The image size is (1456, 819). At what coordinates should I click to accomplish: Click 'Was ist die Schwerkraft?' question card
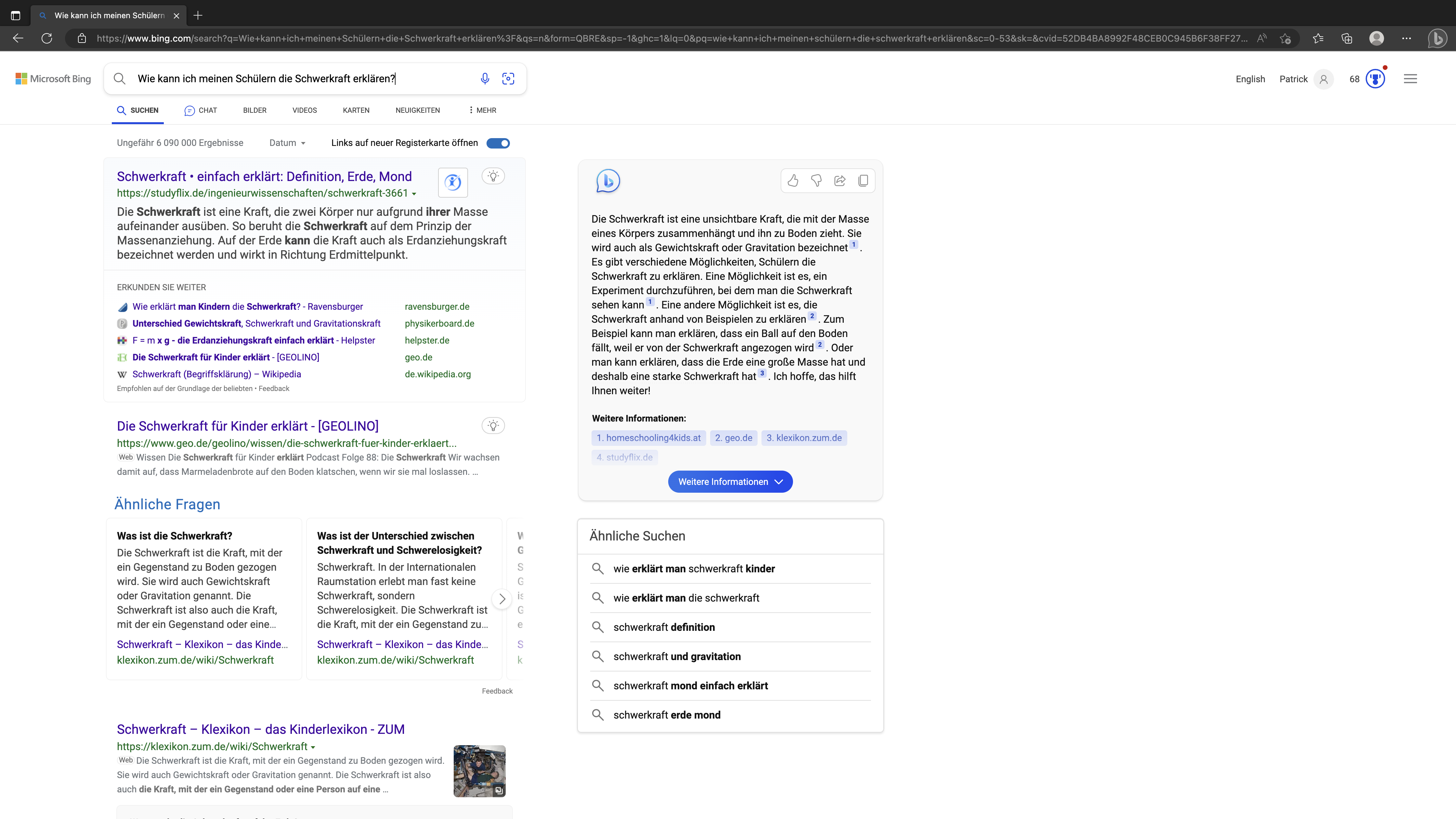pos(204,599)
